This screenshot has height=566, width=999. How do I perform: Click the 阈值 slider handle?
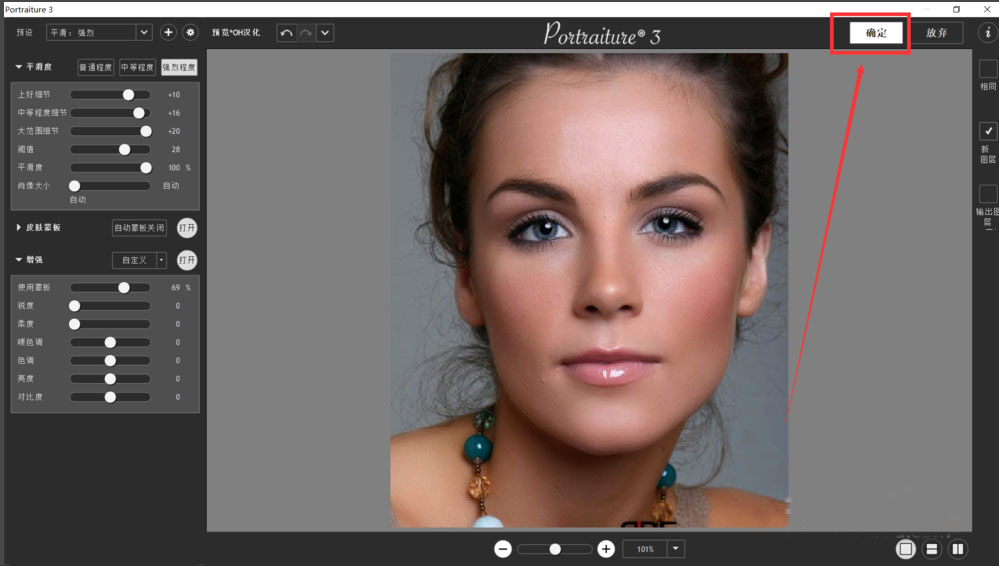pyautogui.click(x=125, y=149)
